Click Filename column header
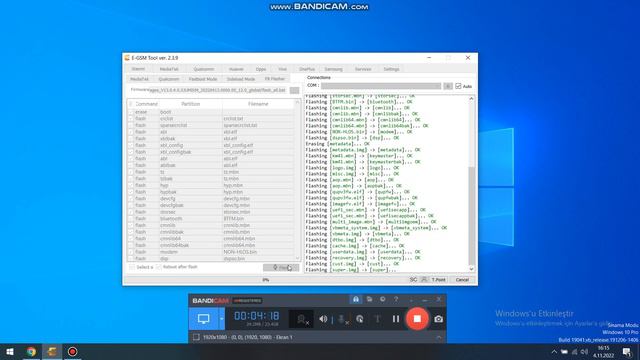Screen dimensions: 640x360 (x=258, y=104)
